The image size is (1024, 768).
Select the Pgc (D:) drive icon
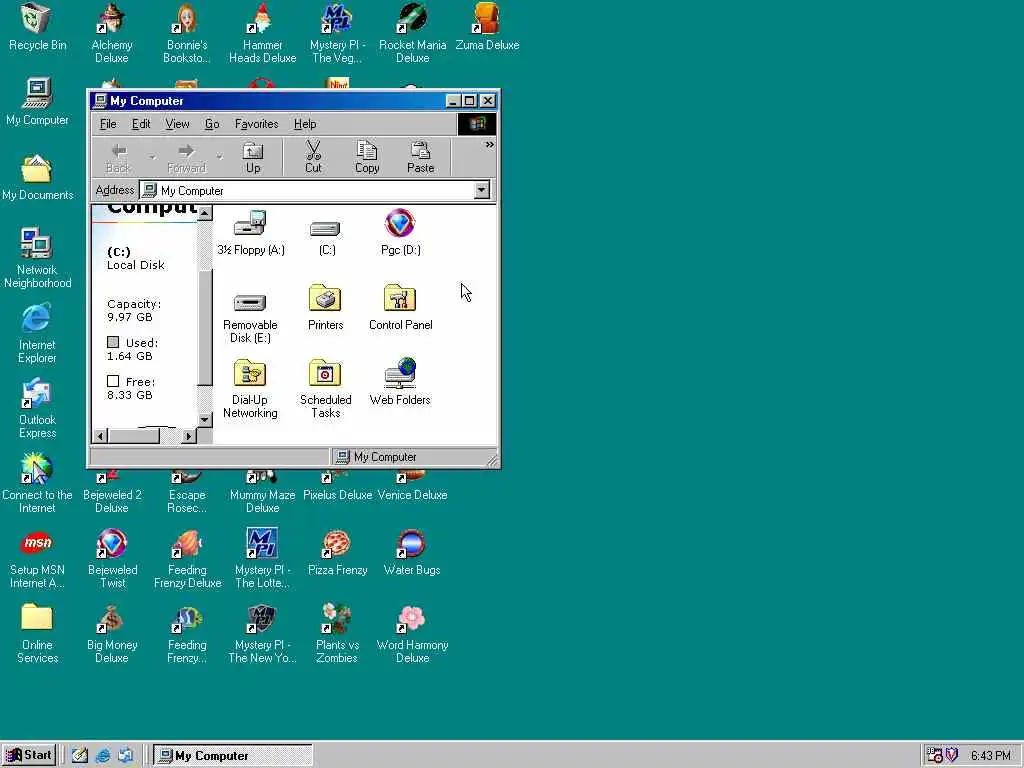[x=400, y=232]
